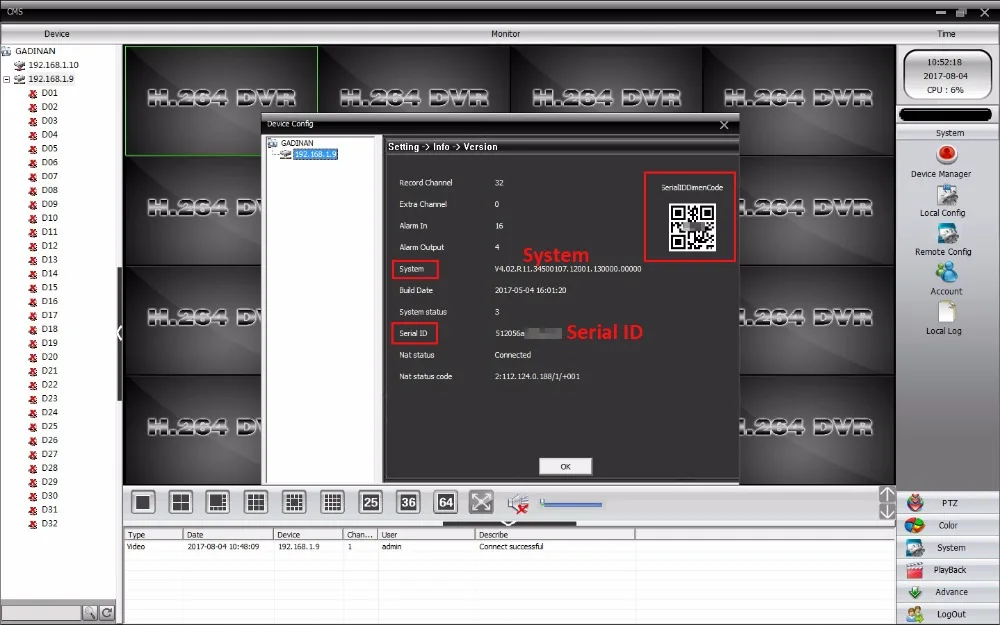Select four-view layout icon

coord(180,503)
